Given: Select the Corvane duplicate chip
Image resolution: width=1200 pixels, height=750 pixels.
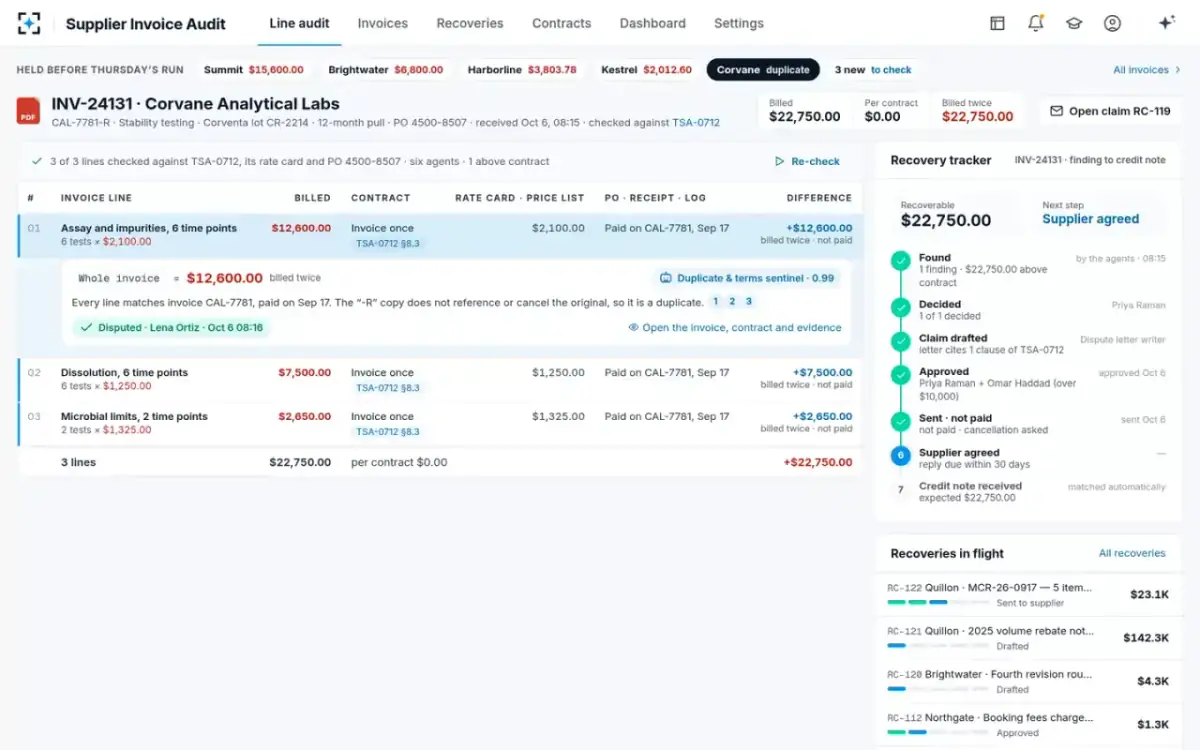Looking at the screenshot, I should (763, 70).
